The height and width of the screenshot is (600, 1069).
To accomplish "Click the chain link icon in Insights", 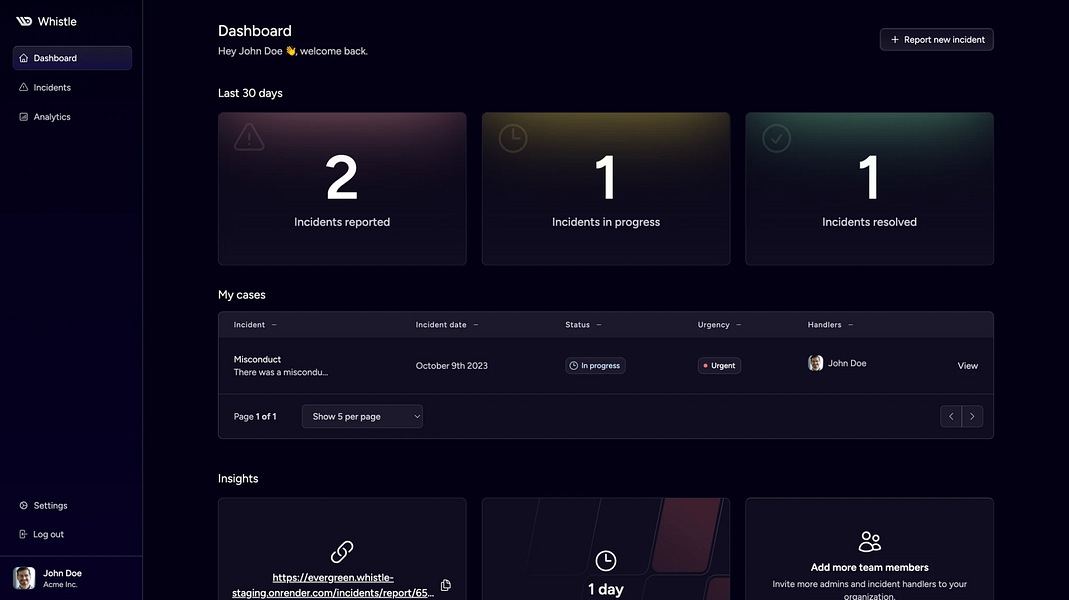I will [x=342, y=552].
